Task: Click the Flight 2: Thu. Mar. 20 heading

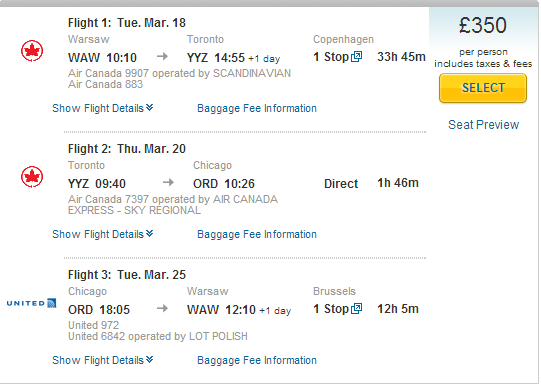Action: 127,149
